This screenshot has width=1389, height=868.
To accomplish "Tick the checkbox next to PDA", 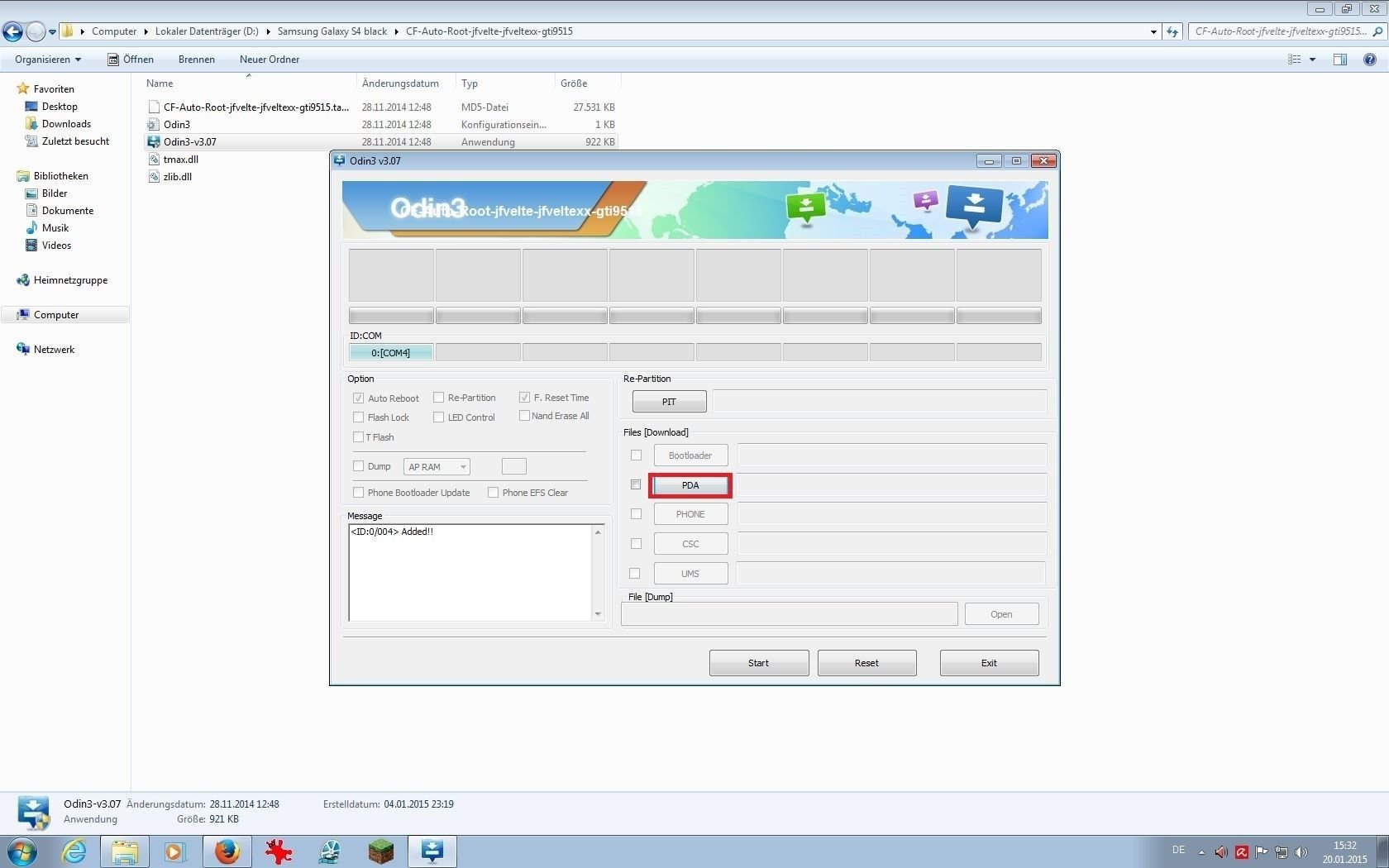I will click(x=636, y=484).
